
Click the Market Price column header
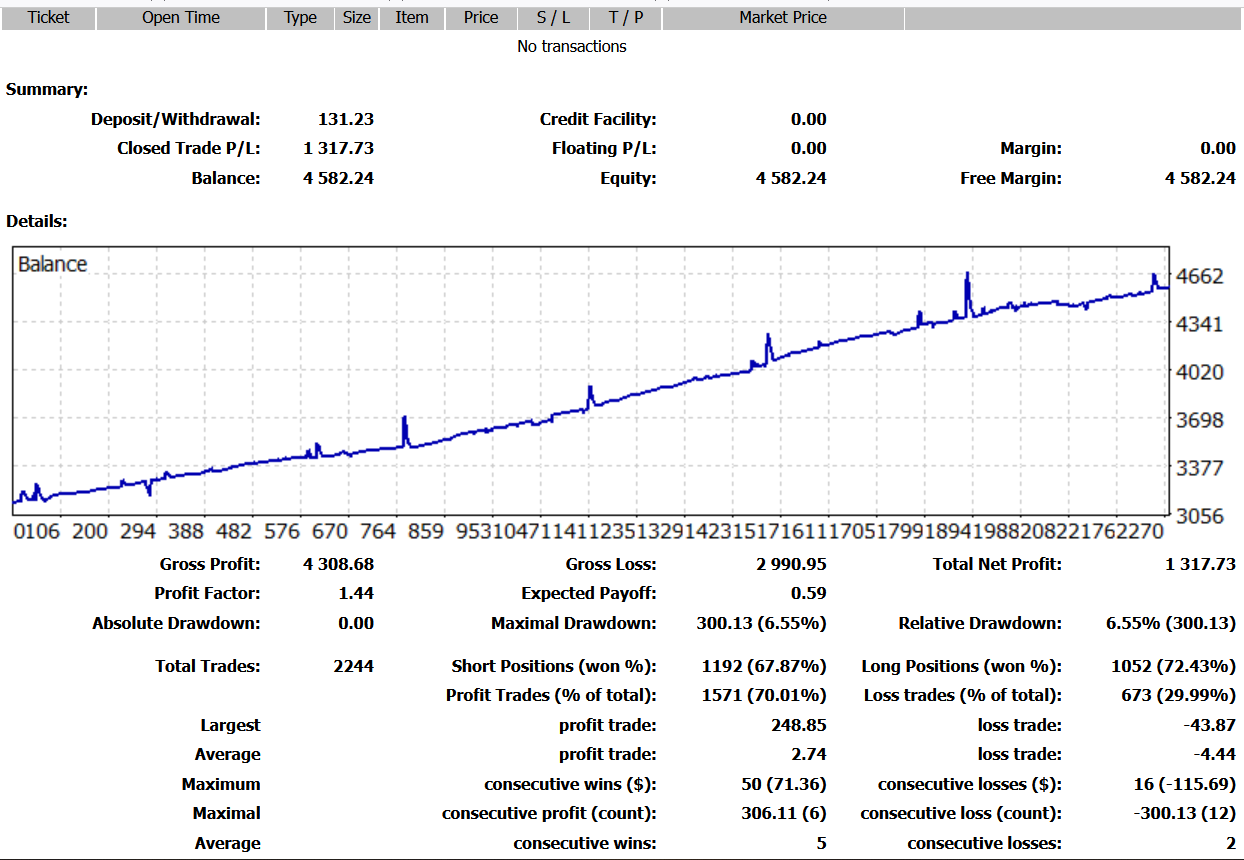tap(783, 18)
